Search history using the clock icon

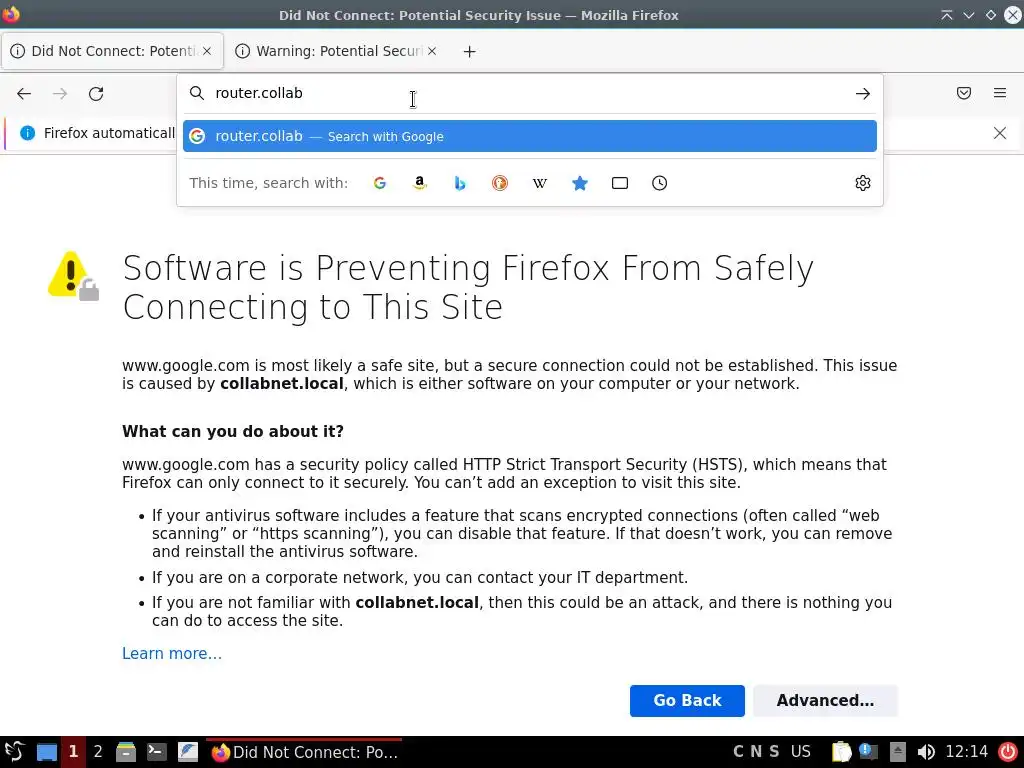660,184
